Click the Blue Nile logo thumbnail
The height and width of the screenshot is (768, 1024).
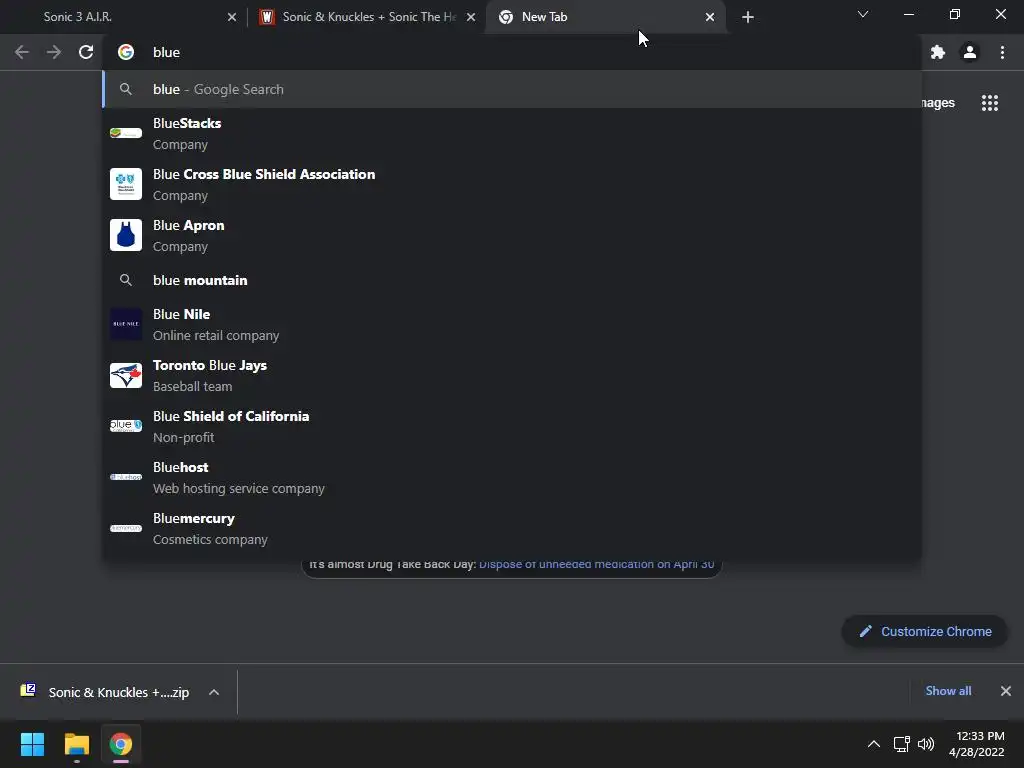126,324
